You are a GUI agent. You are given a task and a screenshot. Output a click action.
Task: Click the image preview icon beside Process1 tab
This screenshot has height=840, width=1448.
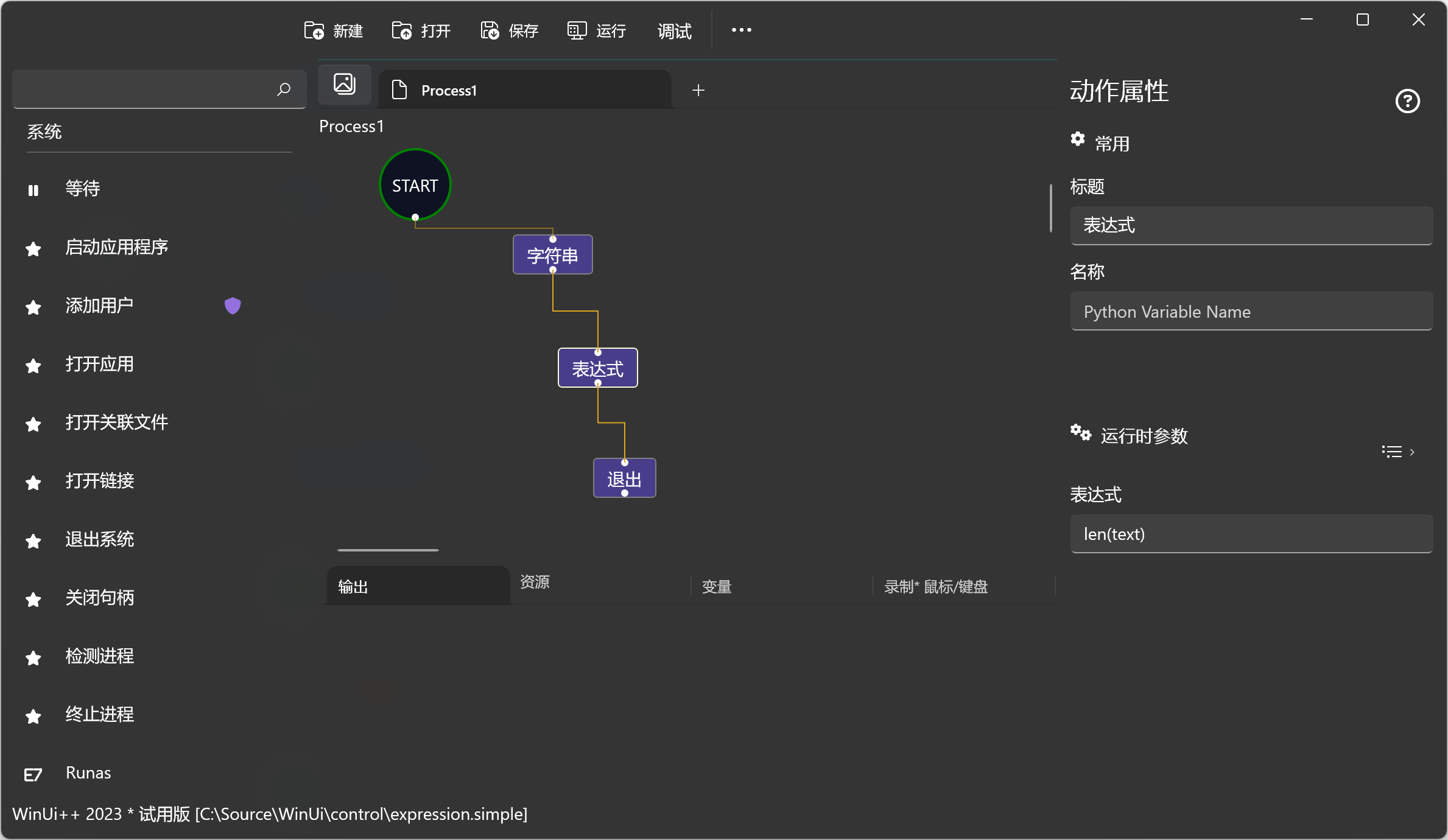pos(344,84)
